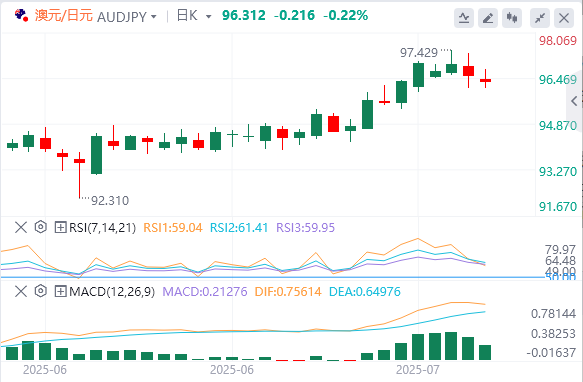Click the 澳元/日元 pair name

[x=64, y=16]
